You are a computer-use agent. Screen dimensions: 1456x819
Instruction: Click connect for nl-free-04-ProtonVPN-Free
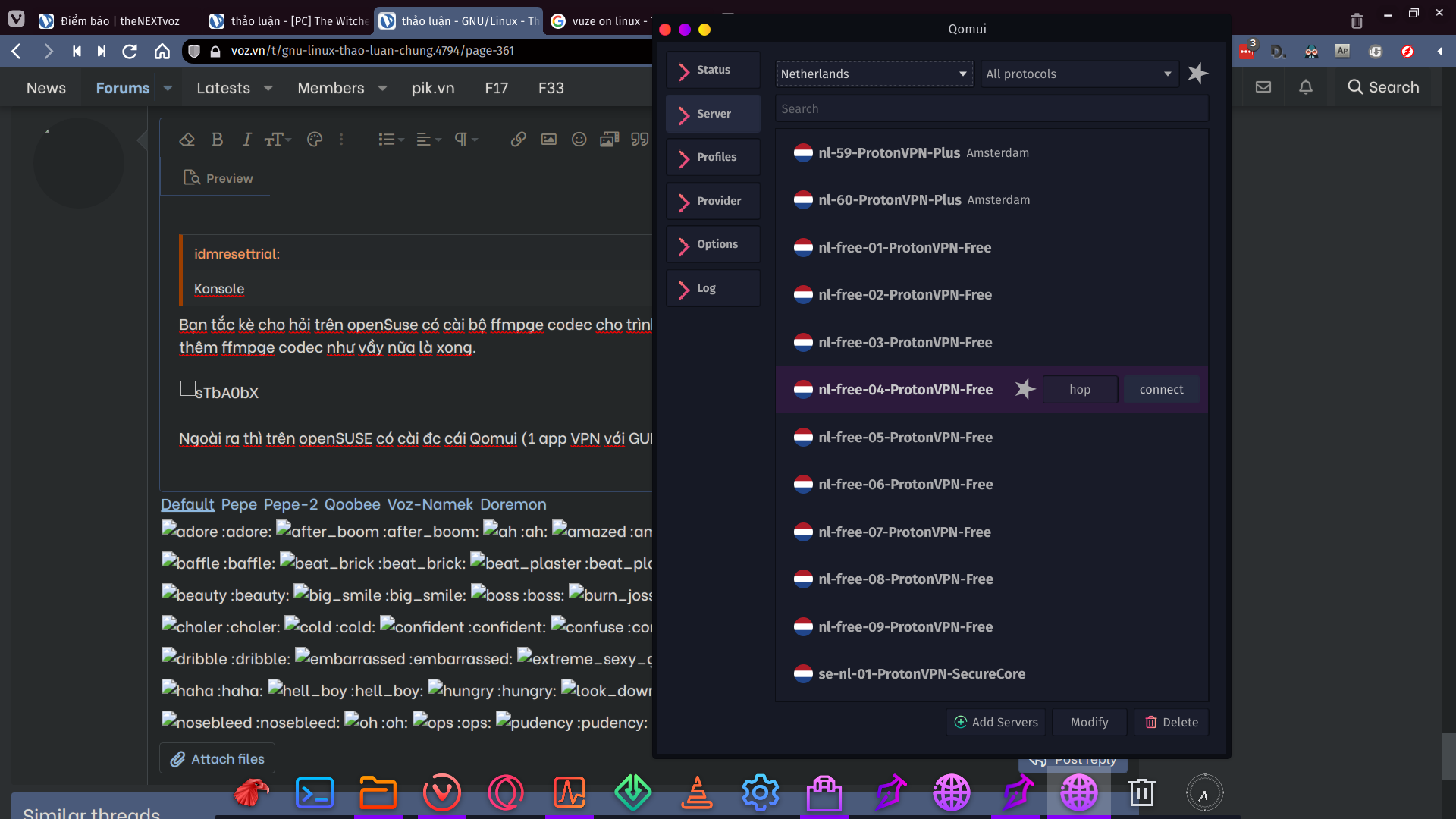point(1161,389)
